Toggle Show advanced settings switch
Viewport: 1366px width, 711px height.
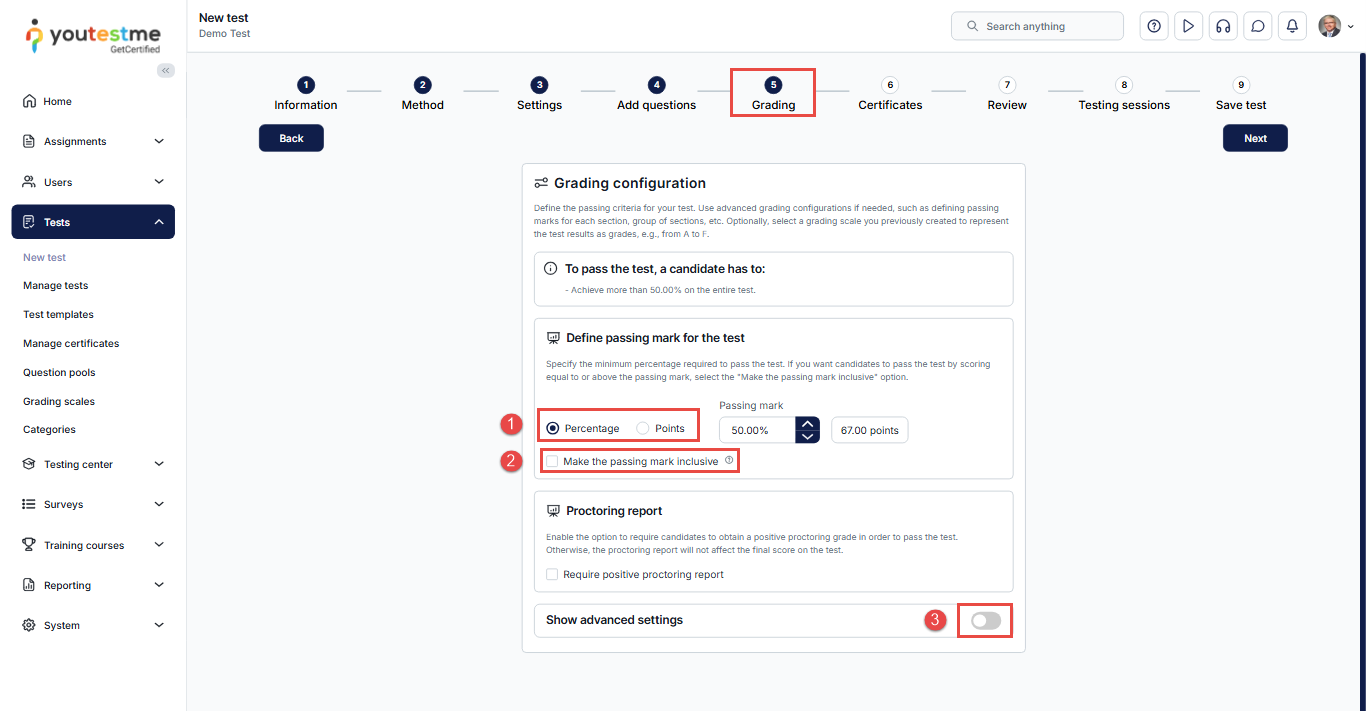click(985, 621)
